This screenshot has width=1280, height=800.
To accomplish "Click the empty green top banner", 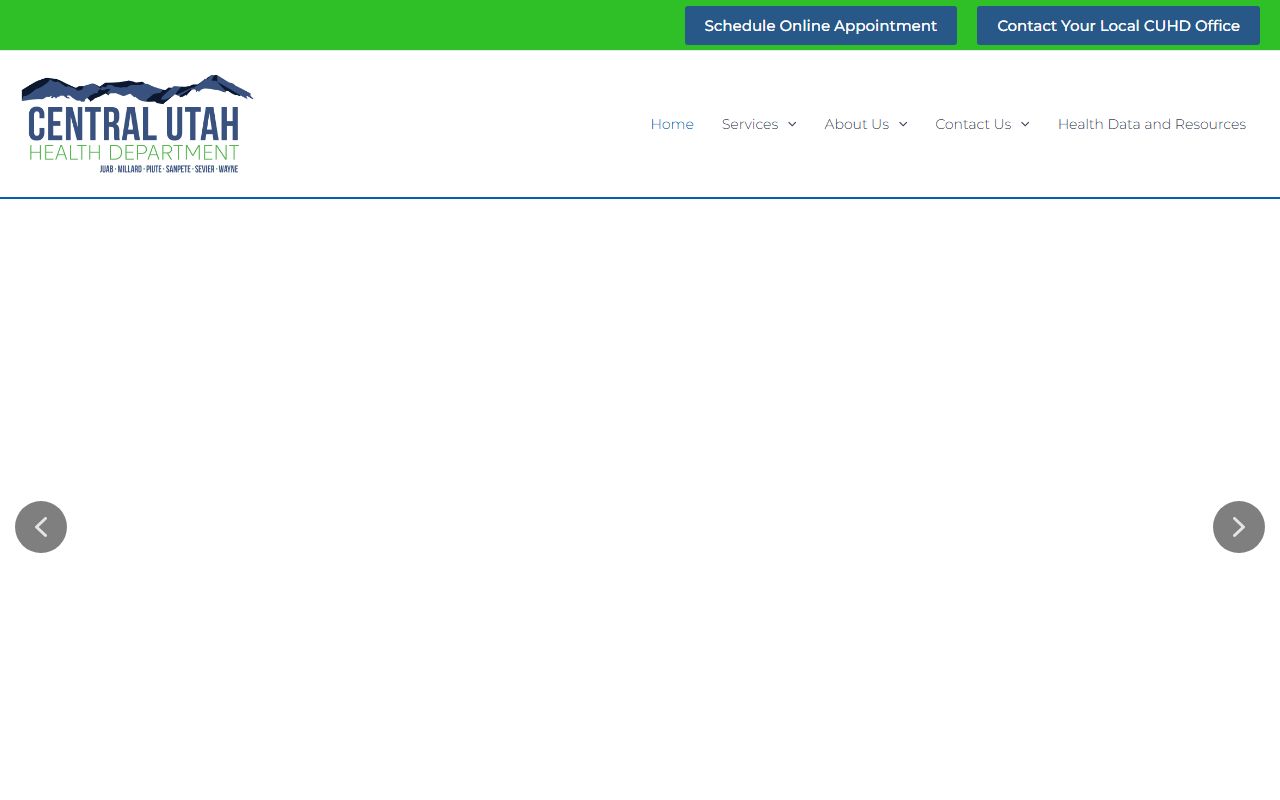I will [340, 25].
